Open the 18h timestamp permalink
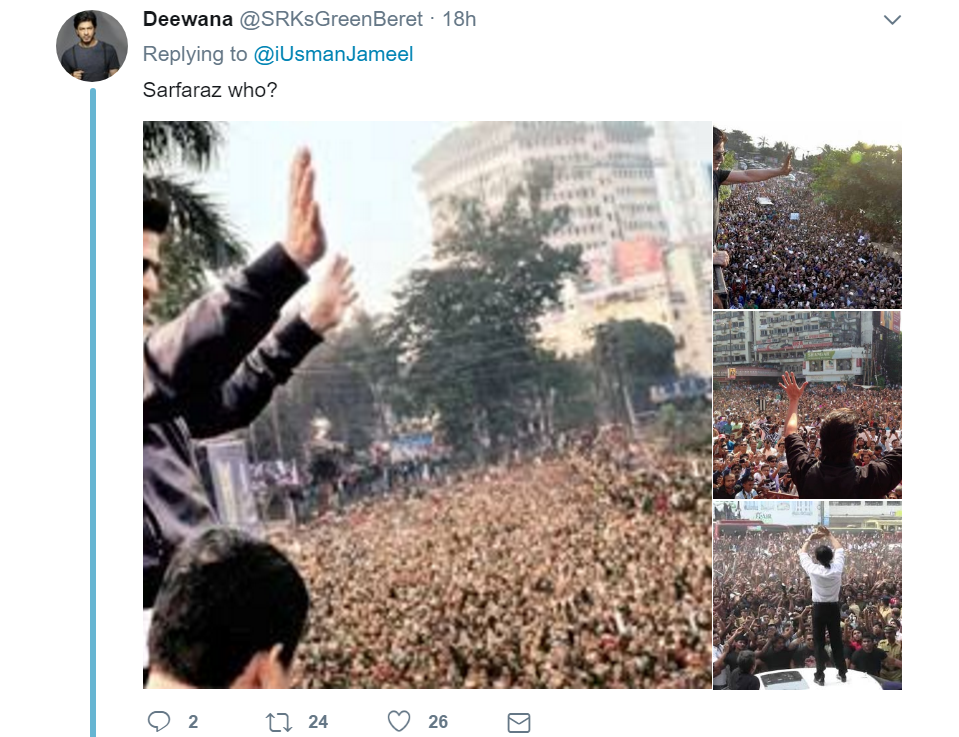The width and height of the screenshot is (959, 737). click(459, 19)
